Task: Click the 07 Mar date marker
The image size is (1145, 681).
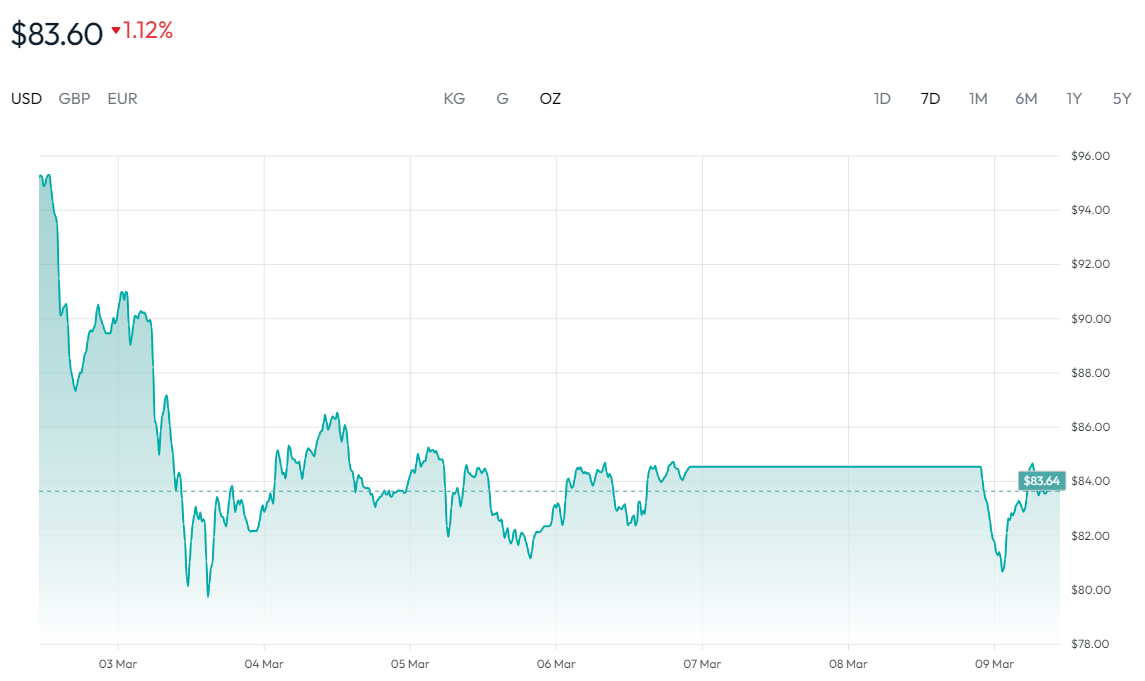Action: (702, 664)
